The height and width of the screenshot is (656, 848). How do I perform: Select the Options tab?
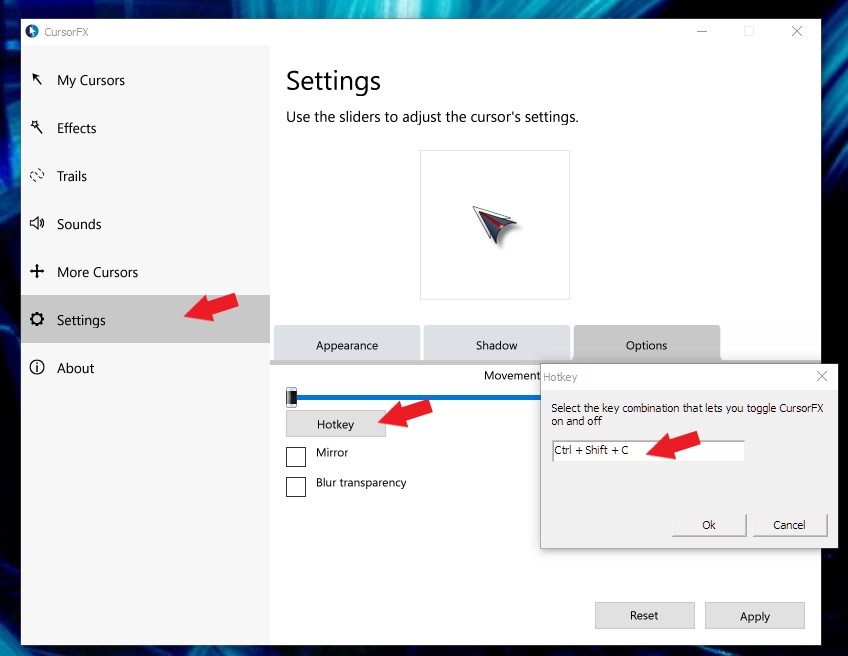646,344
